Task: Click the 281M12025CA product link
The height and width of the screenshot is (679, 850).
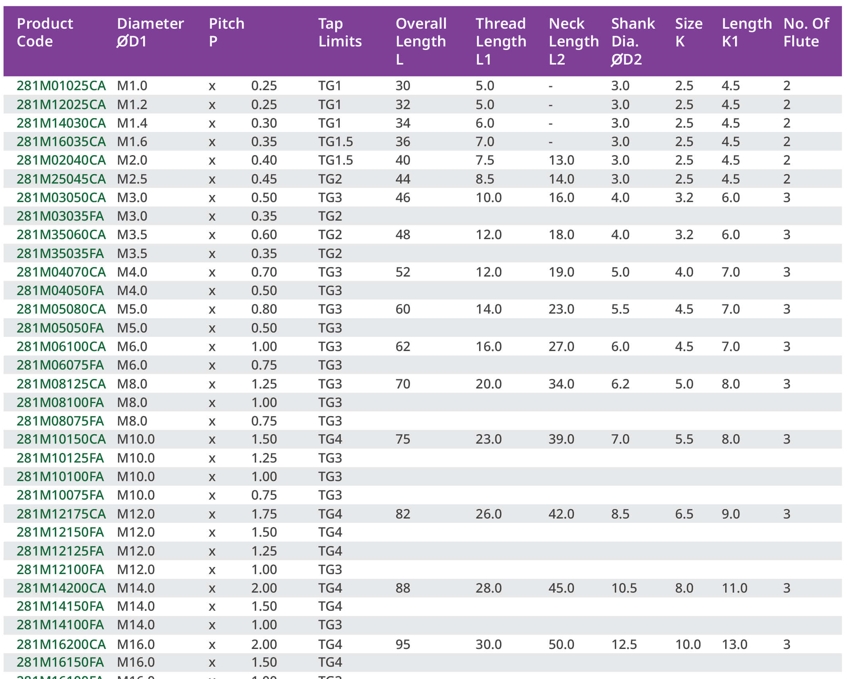Action: point(60,105)
